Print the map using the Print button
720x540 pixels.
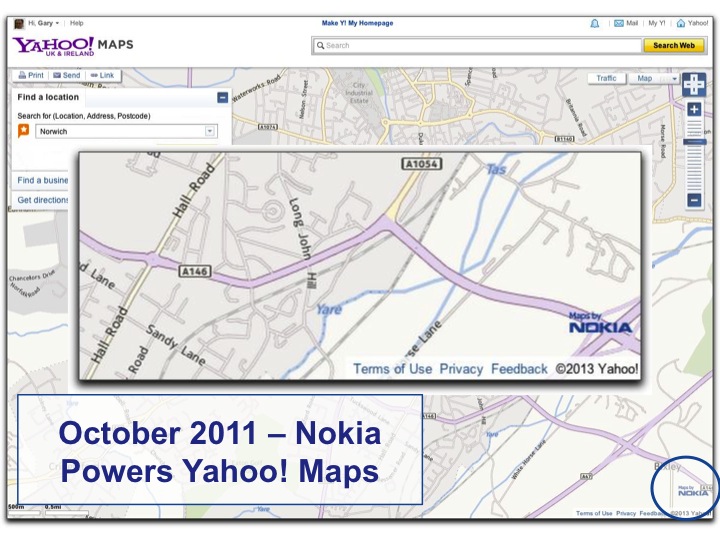pyautogui.click(x=31, y=75)
